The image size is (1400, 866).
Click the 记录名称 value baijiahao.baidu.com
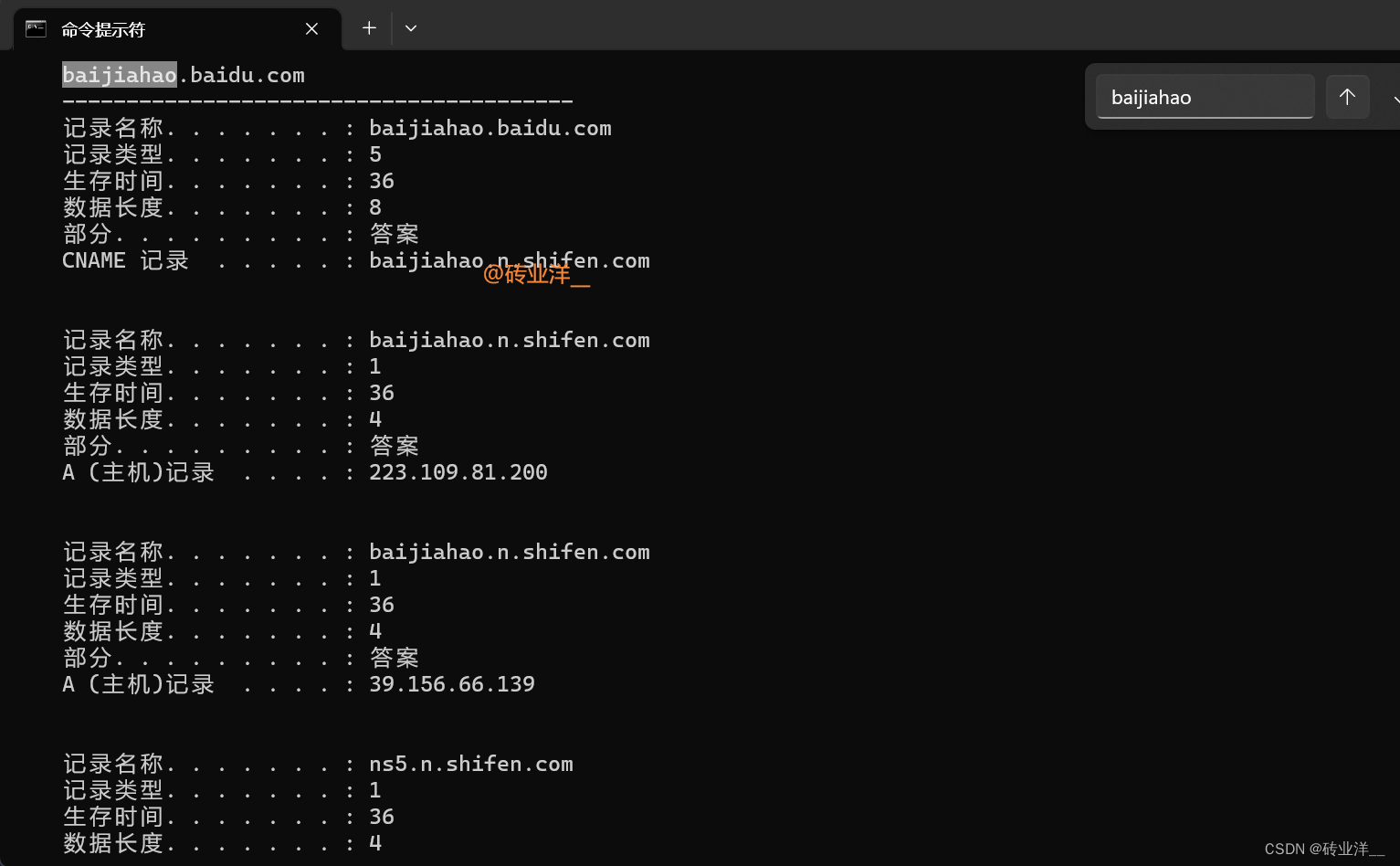pos(490,129)
